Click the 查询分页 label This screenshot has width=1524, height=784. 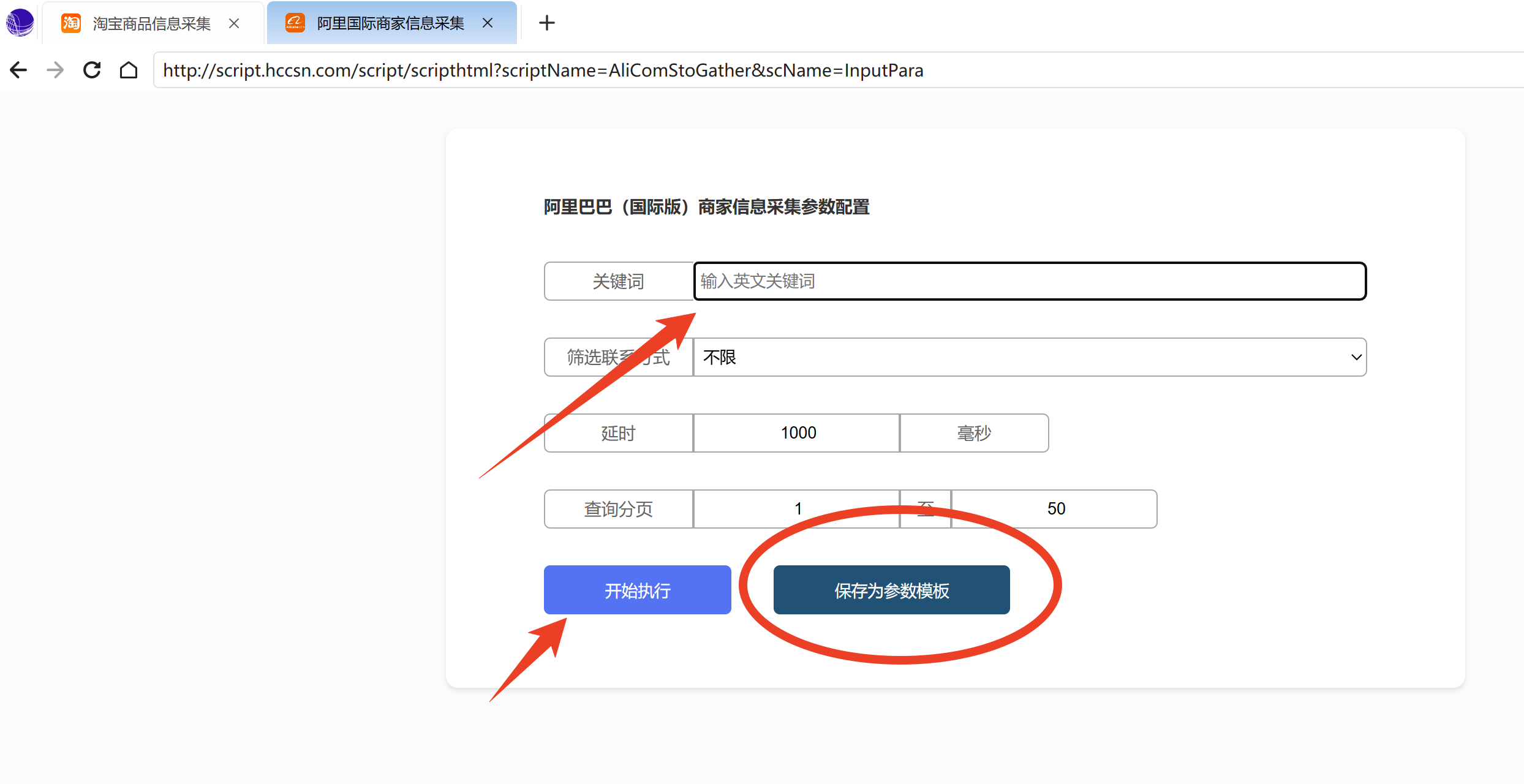pos(619,509)
